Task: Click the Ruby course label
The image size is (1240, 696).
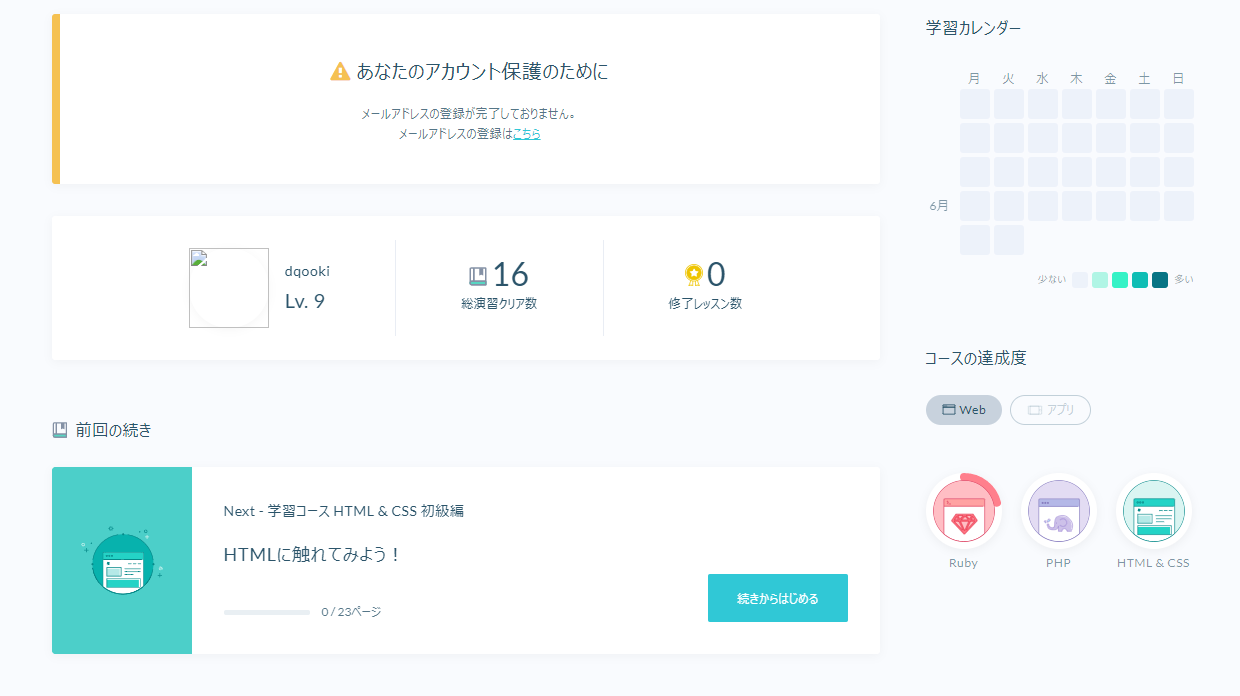Action: tap(964, 563)
